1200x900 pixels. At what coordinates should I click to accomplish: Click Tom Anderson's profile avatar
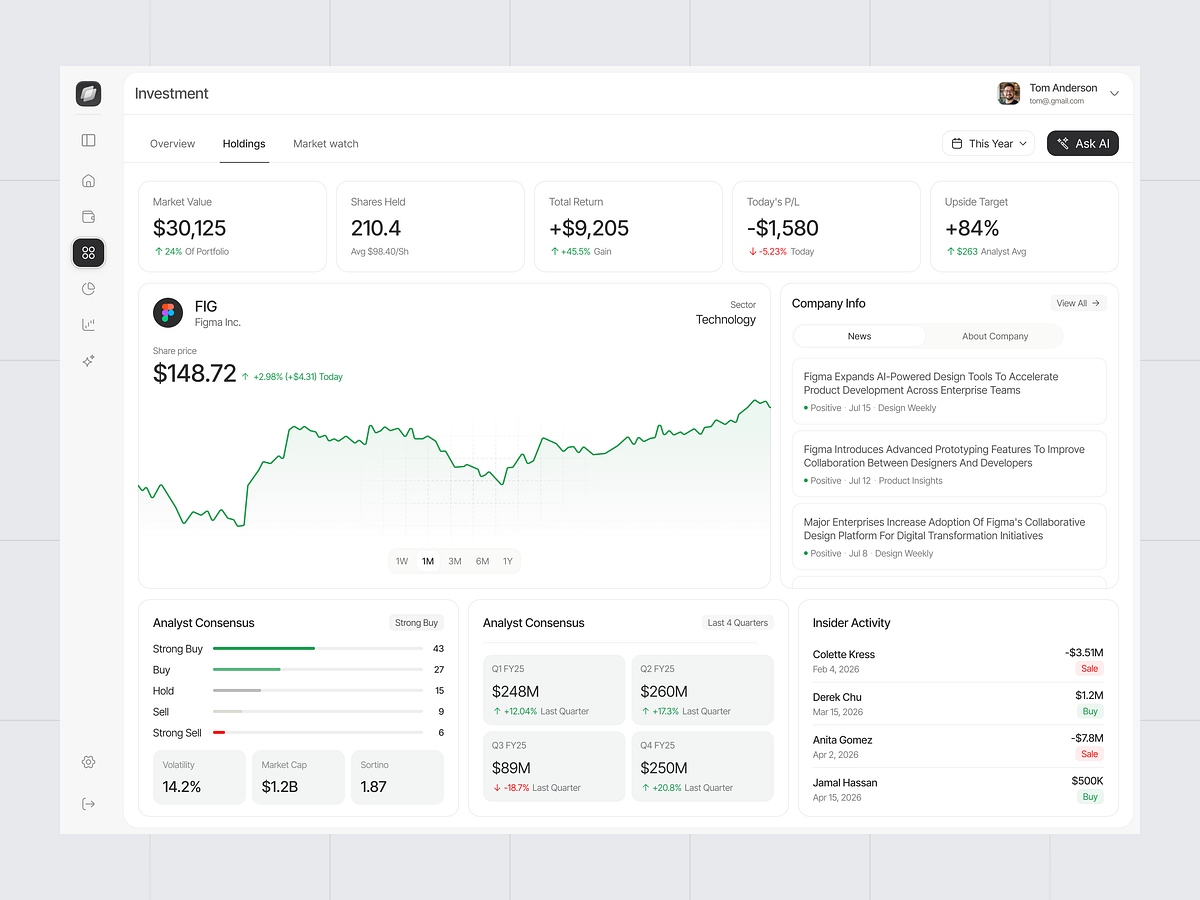click(1009, 94)
